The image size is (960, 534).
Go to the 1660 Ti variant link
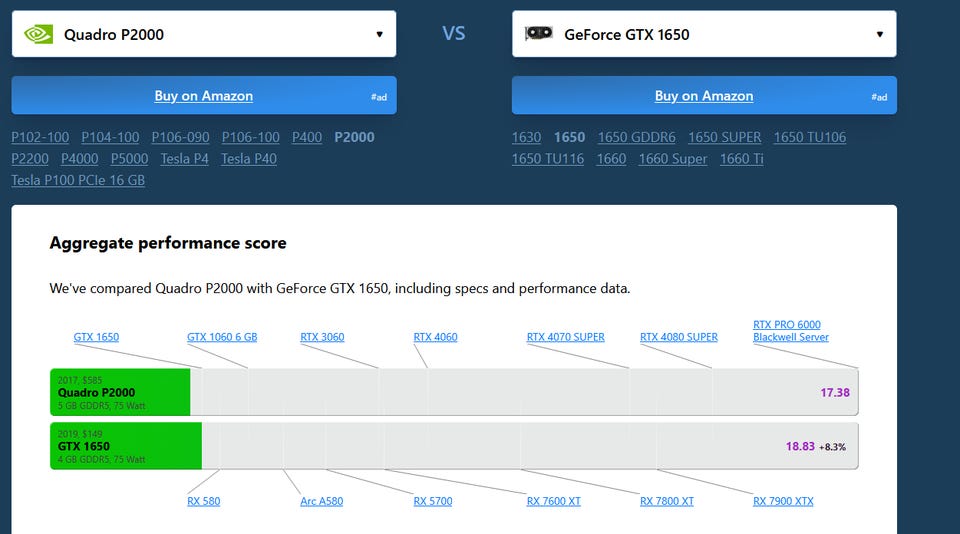pyautogui.click(x=741, y=159)
